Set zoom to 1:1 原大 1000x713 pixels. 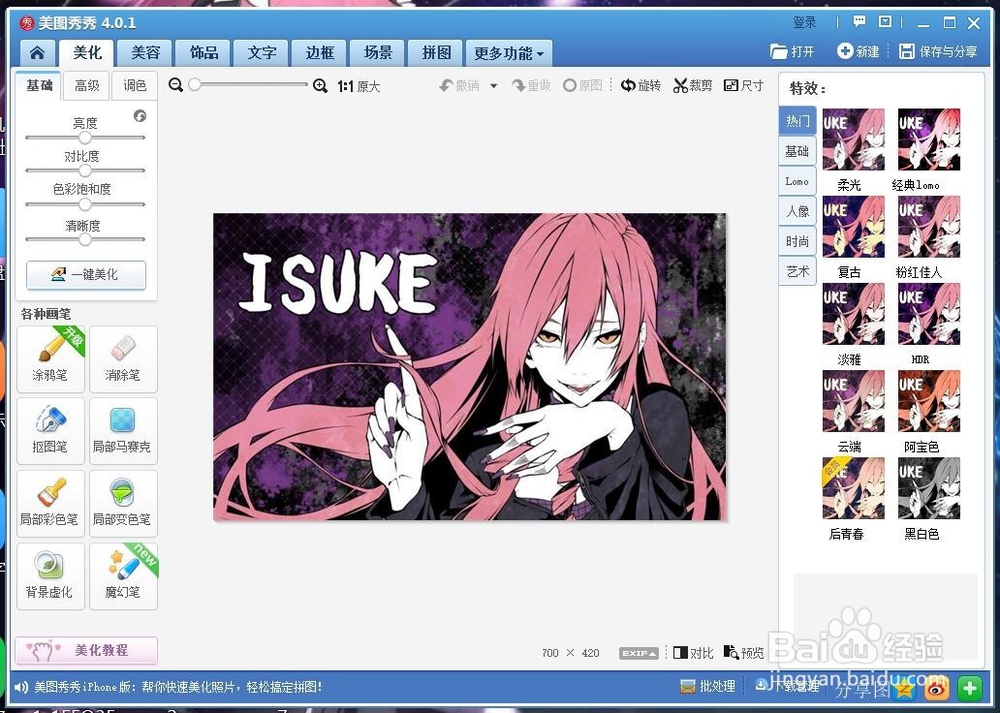tap(358, 86)
